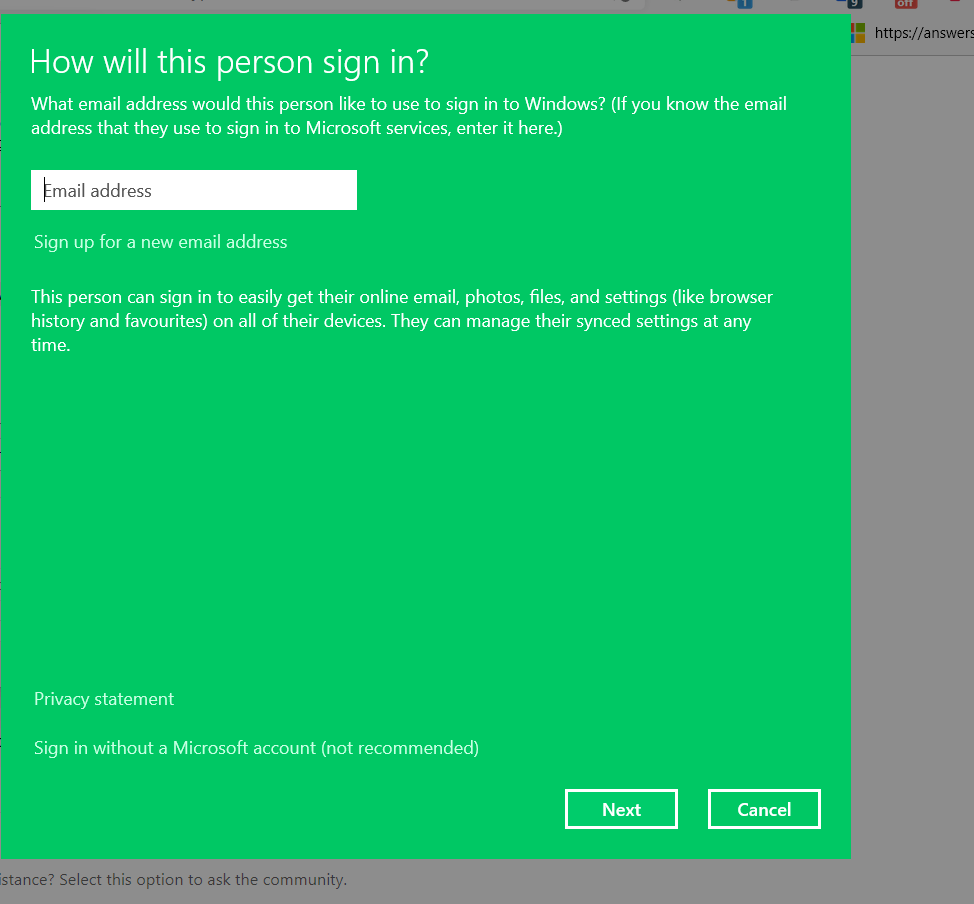Screen dimensions: 974x904
Task: Click the Microsoft logo bookmark icon in browser
Action: click(x=858, y=32)
